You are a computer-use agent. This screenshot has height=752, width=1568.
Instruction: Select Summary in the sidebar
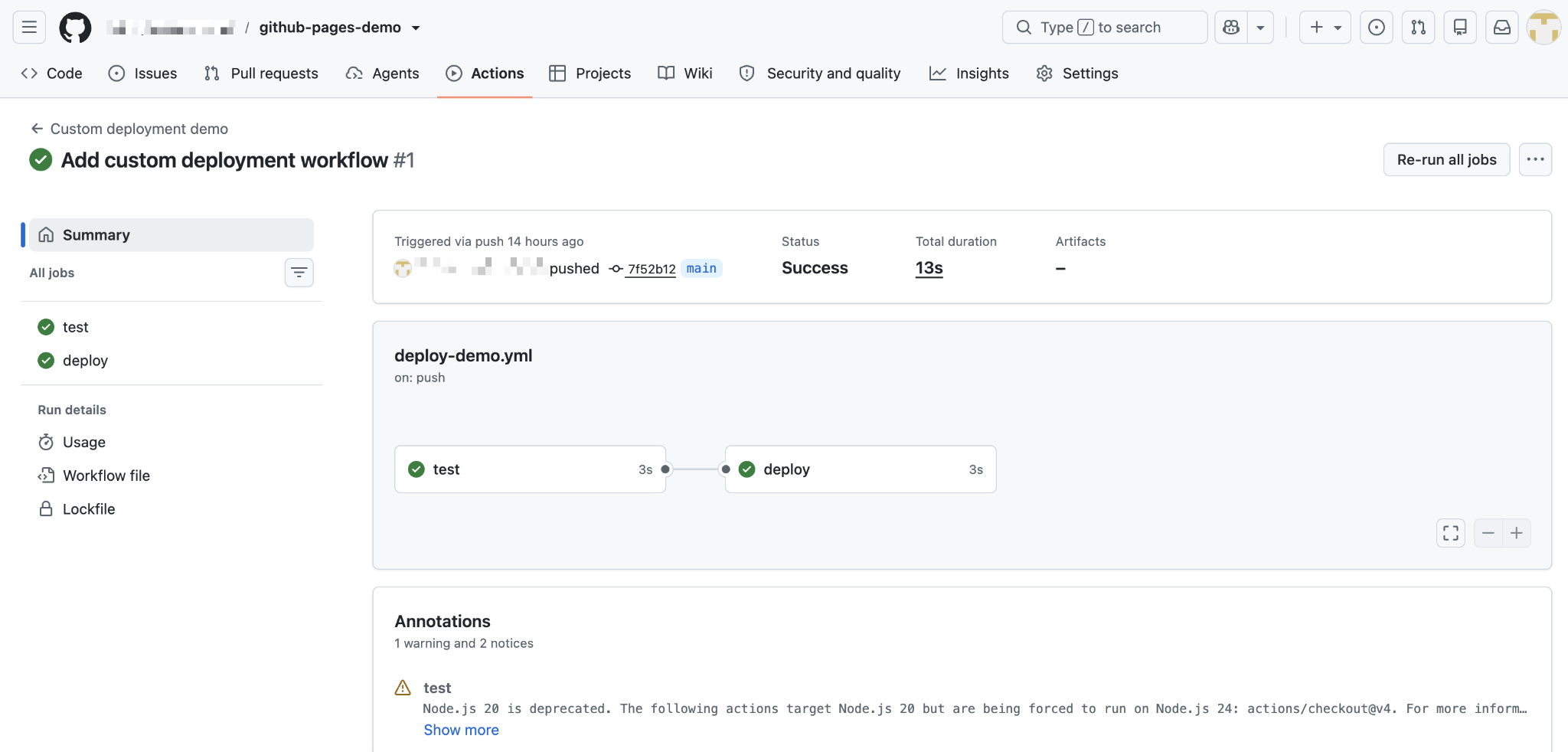[171, 235]
